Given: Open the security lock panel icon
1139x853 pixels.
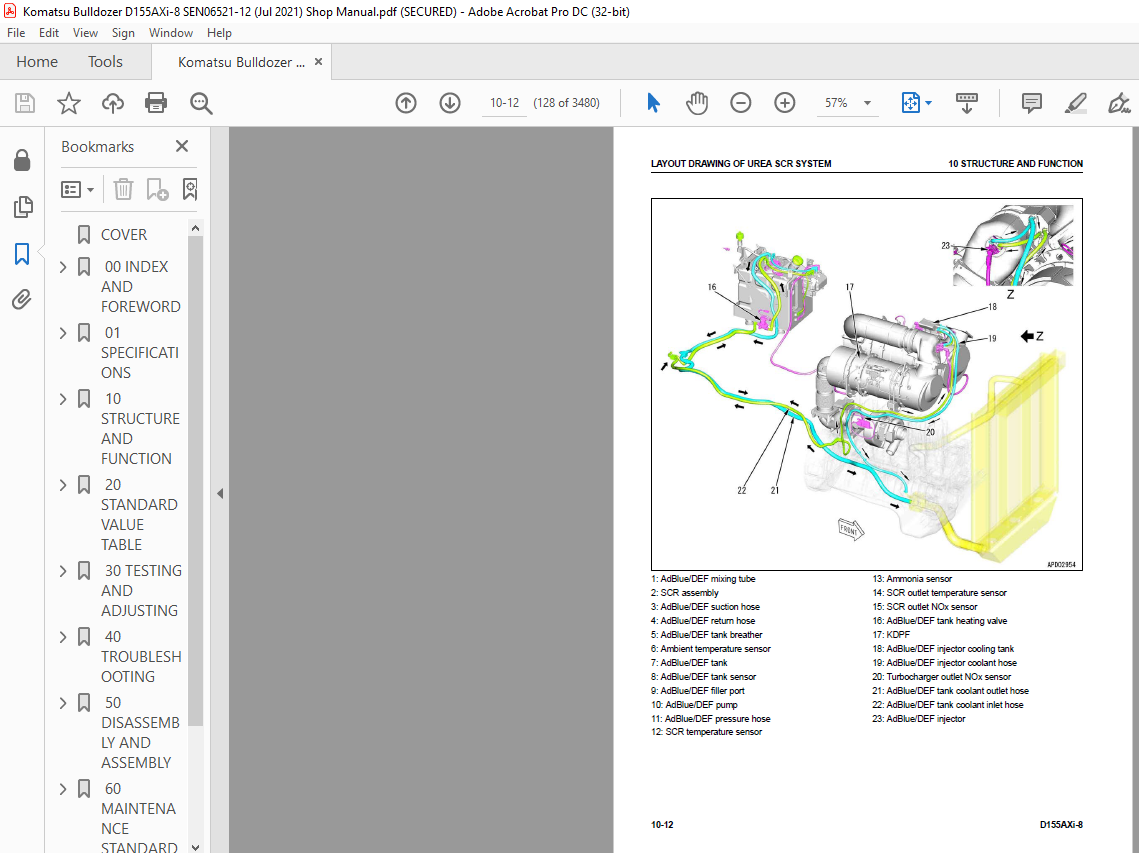Looking at the screenshot, I should click(23, 160).
